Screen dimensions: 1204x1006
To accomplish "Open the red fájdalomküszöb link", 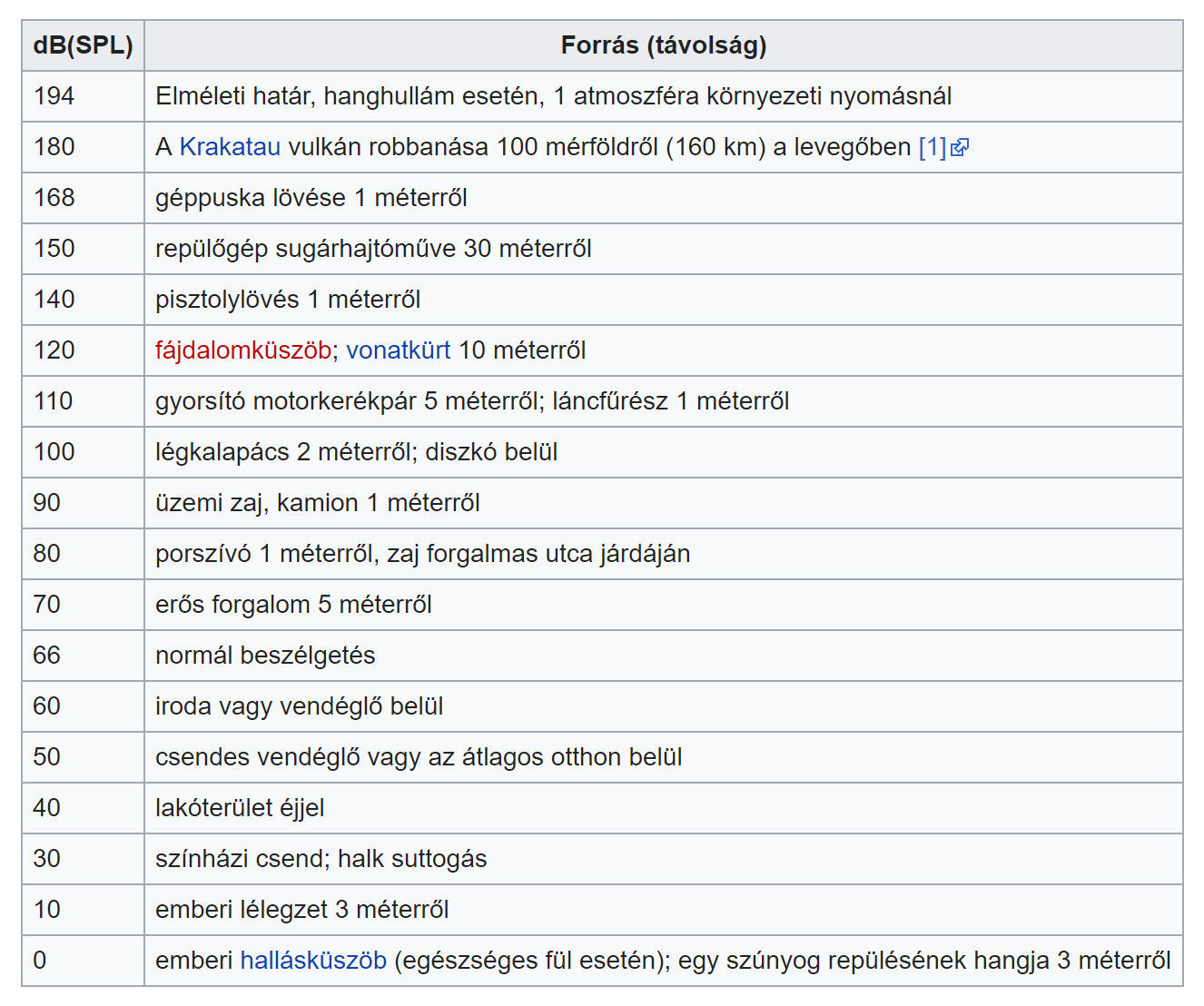I will [x=242, y=350].
